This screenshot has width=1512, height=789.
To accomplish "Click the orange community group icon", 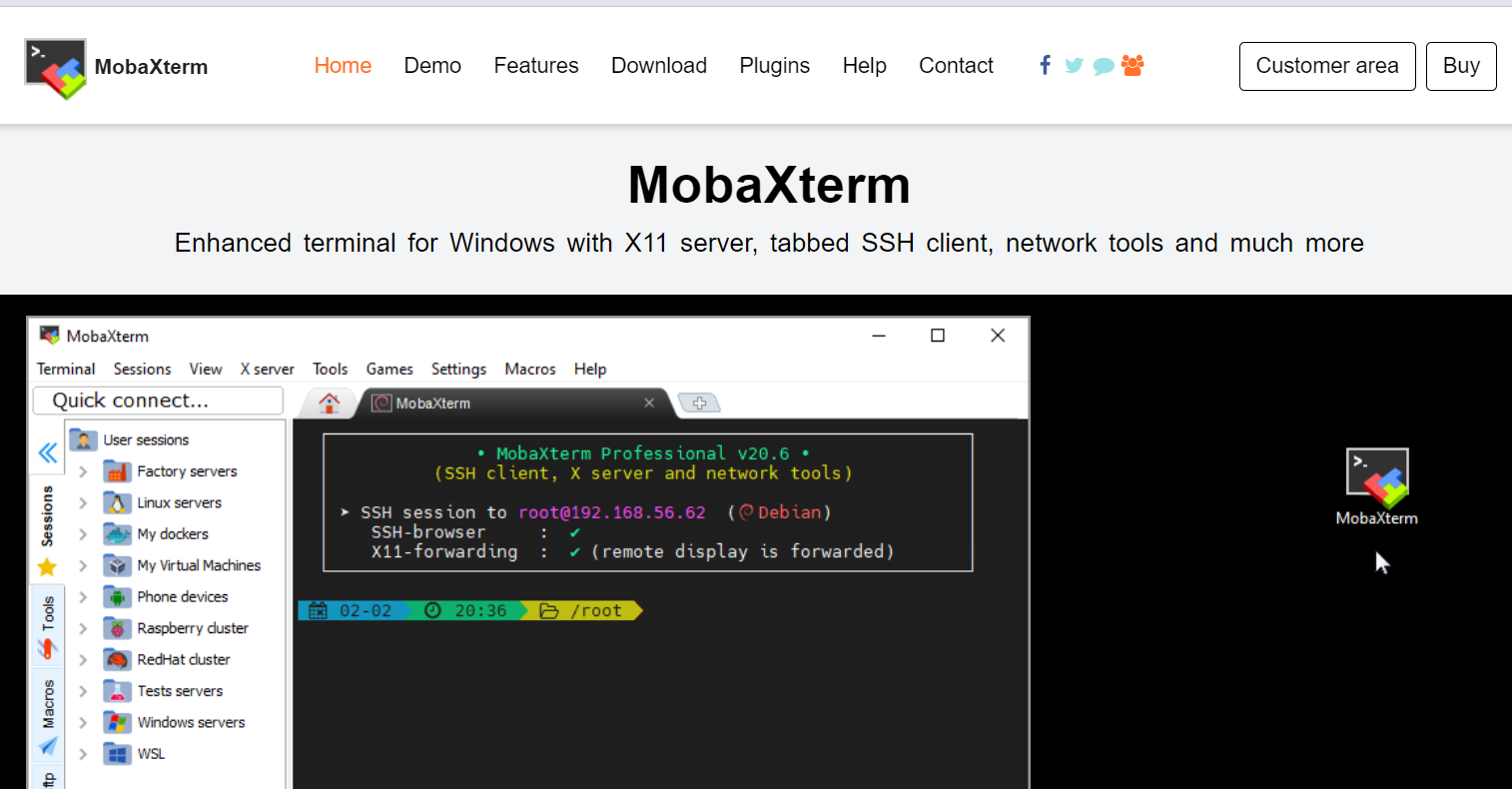I will (1133, 66).
